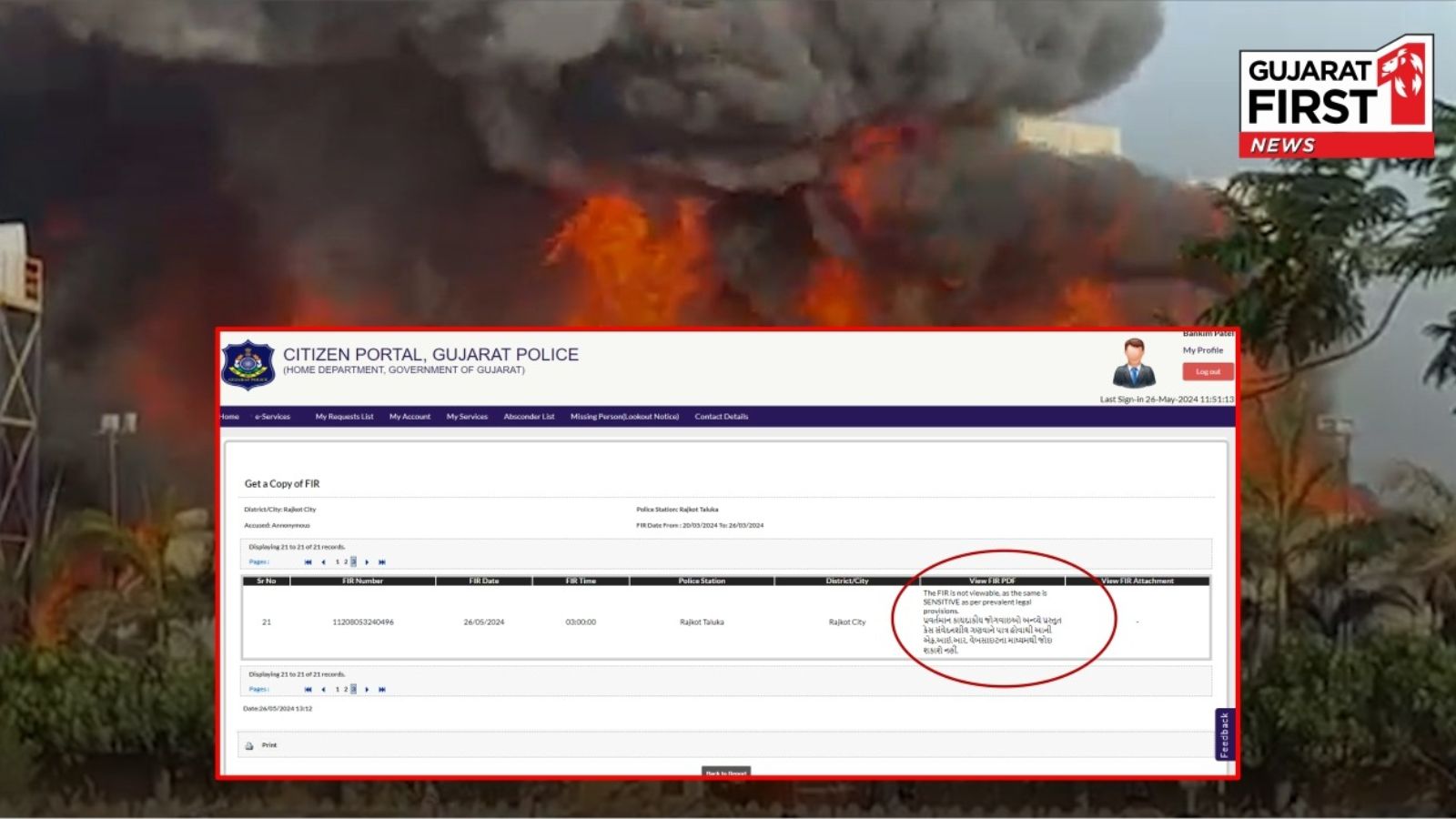Click next page arrow in top pagination
Screen dimensions: 1456x819
(367, 562)
